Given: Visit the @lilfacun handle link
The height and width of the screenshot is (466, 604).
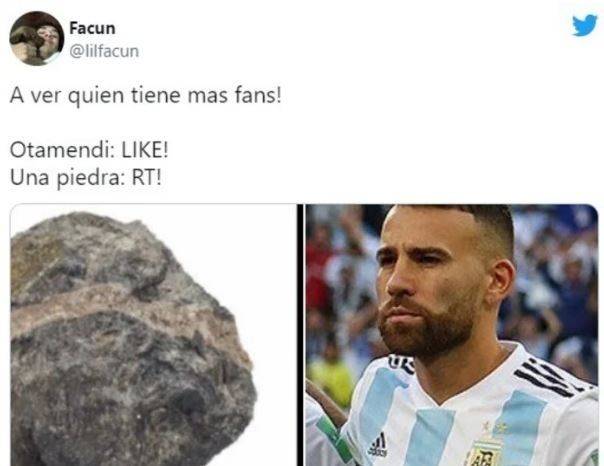Looking at the screenshot, I should [104, 51].
